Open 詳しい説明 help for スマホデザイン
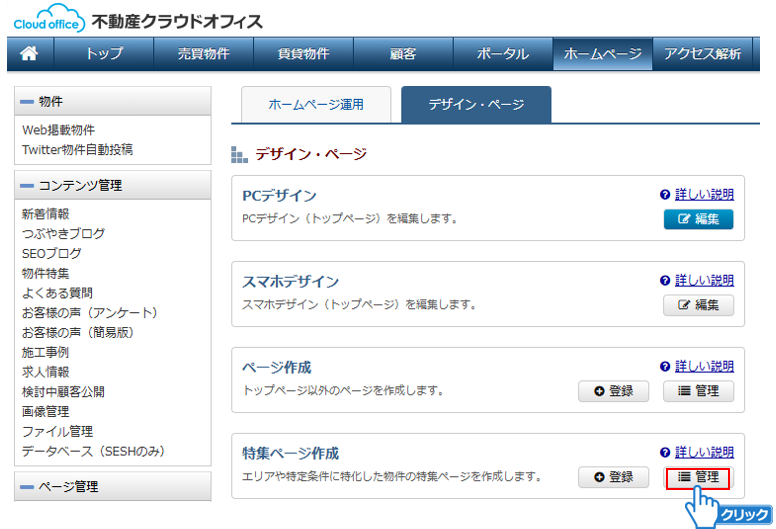The height and width of the screenshot is (529, 776). tap(703, 281)
